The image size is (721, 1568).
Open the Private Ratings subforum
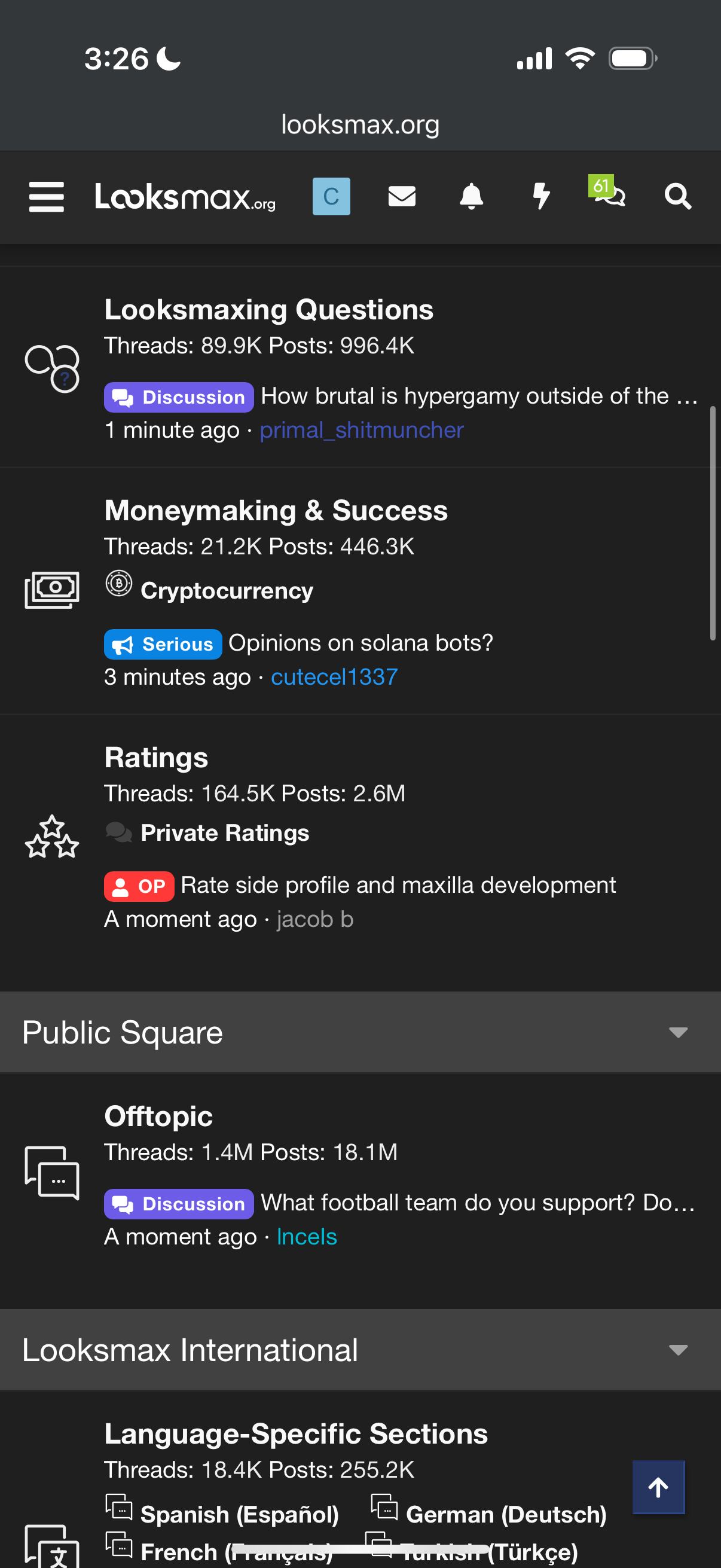225,832
